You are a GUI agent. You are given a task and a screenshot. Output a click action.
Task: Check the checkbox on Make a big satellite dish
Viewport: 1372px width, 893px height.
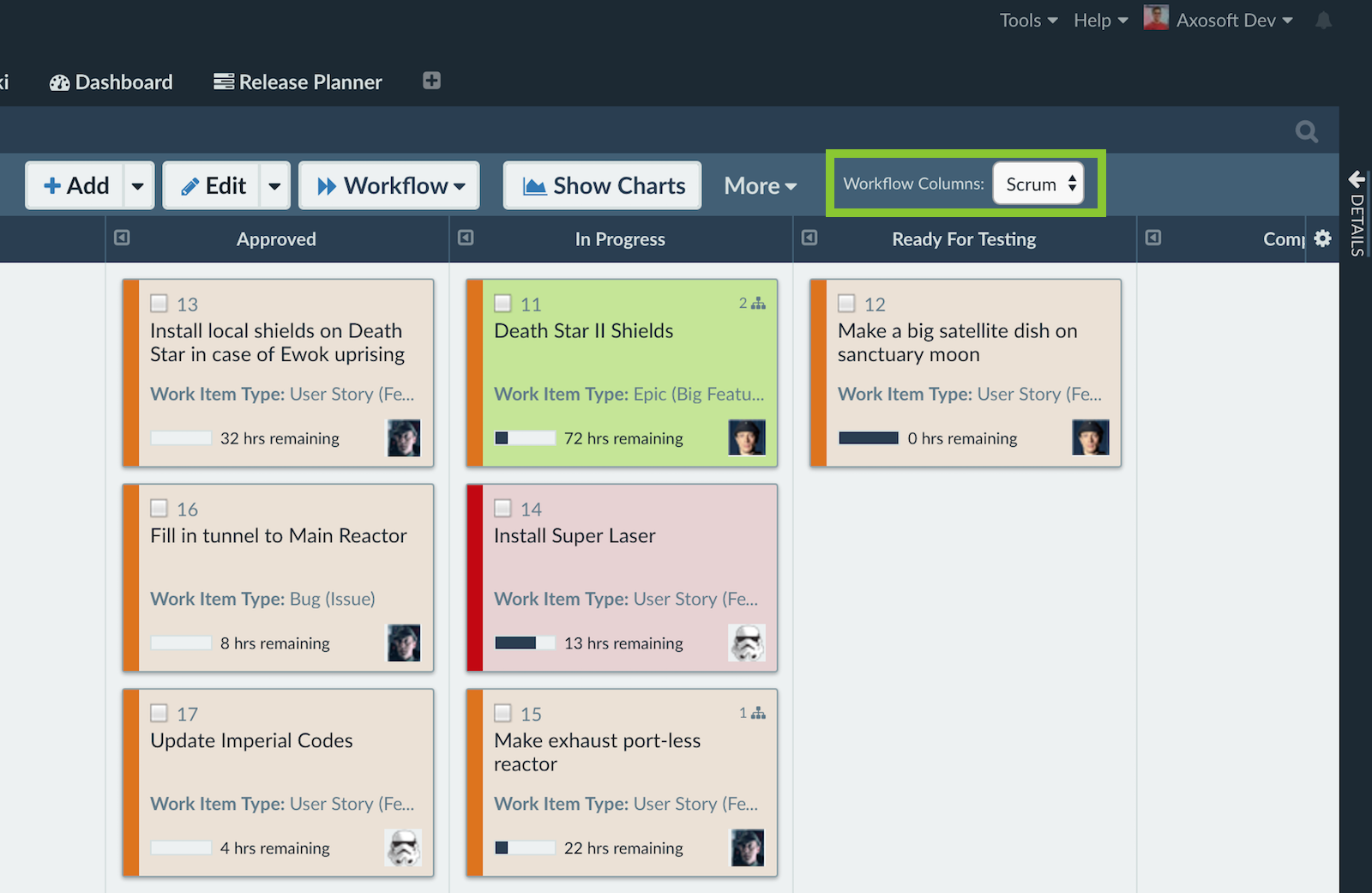846,303
